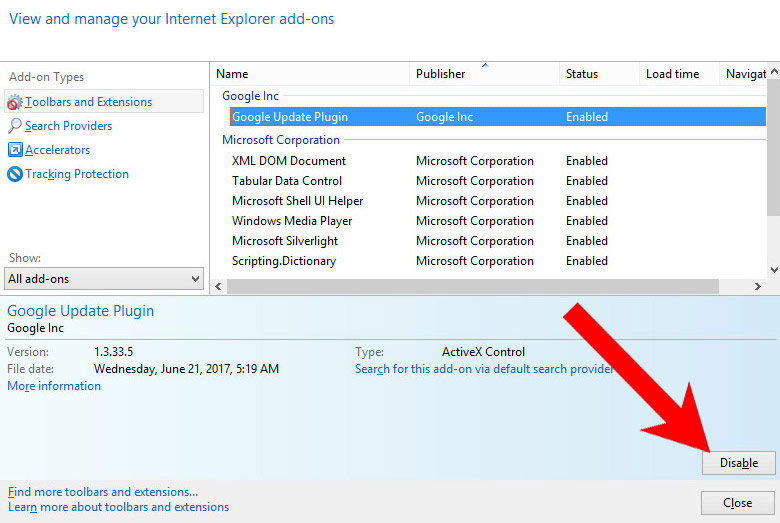
Task: Click the Google Update Plugin details heading
Action: coord(81,311)
